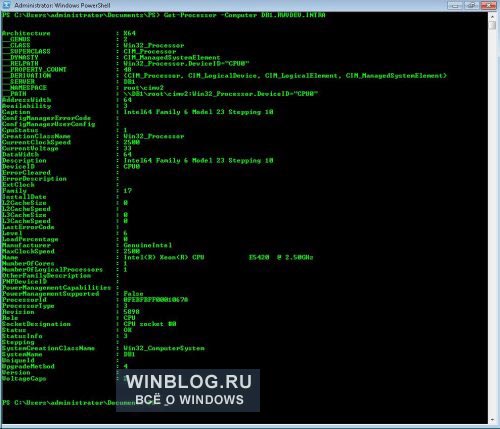Viewport: 500px width, 429px height.
Task: Select the Availability property label
Action: pyautogui.click(x=27, y=106)
